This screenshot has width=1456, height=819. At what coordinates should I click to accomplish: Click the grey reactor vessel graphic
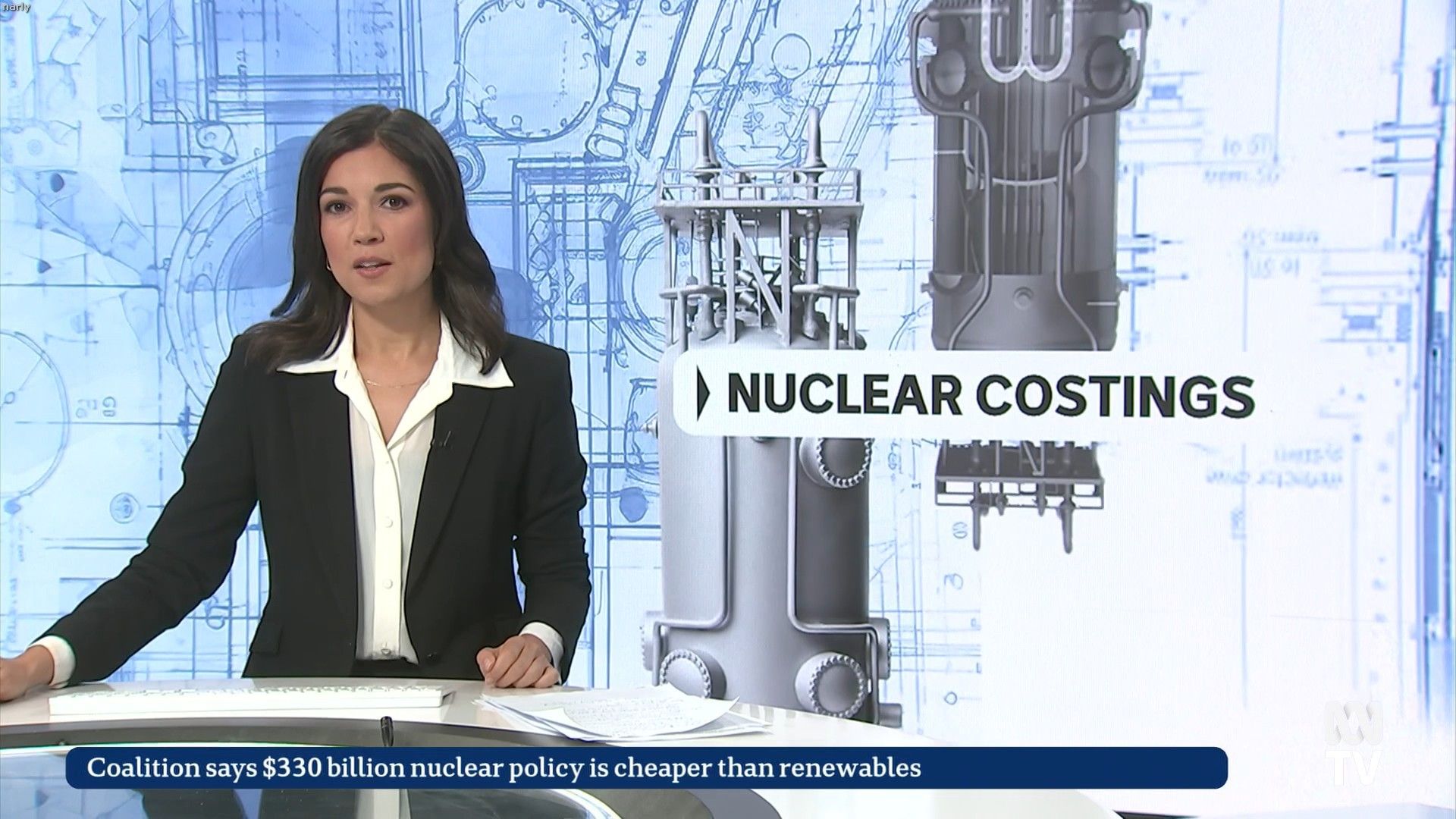pyautogui.click(x=758, y=546)
